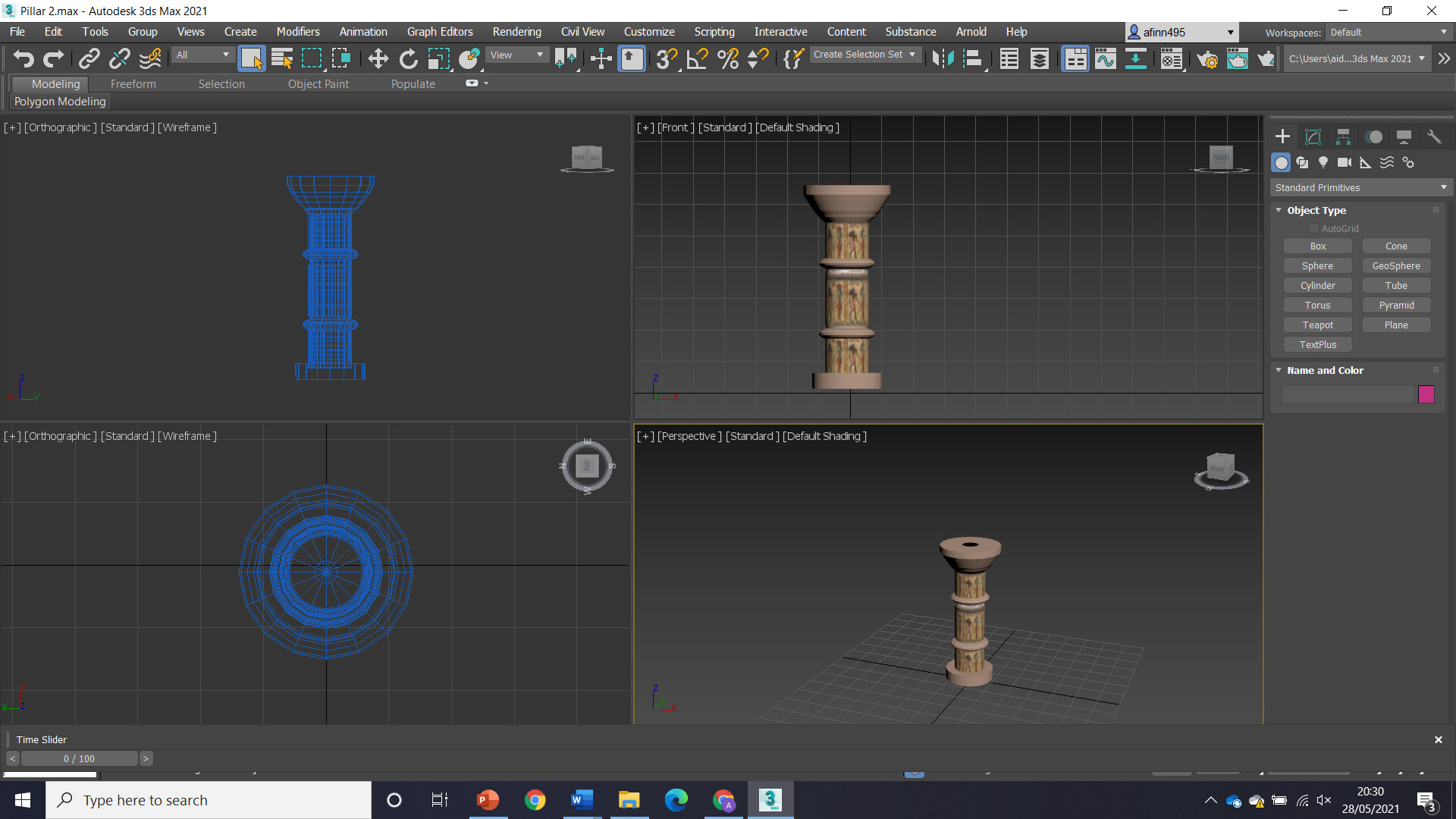Select the Move tool in the toolbar
The width and height of the screenshot is (1456, 819).
[378, 58]
